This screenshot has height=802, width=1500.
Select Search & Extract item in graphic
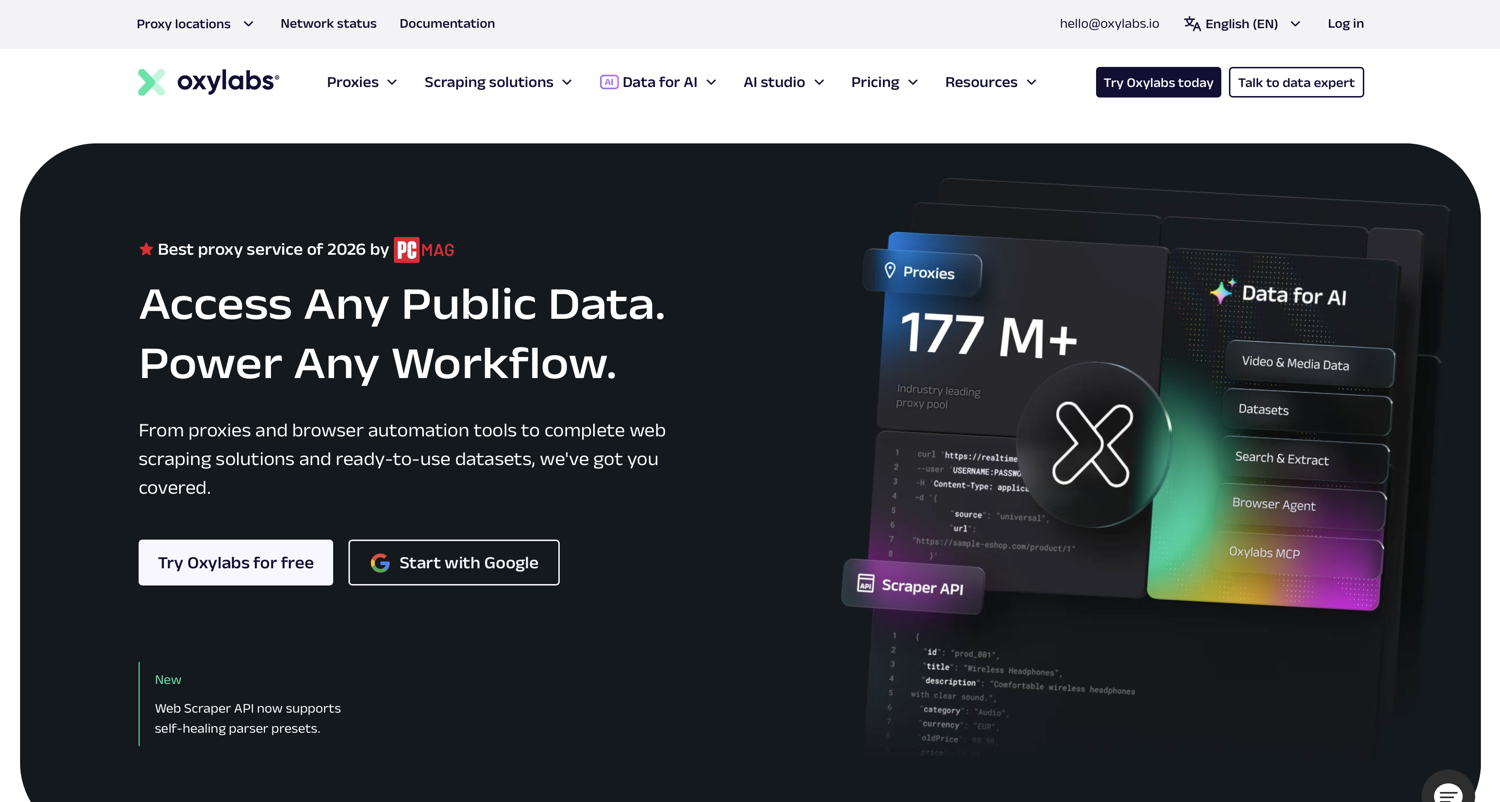(x=1305, y=459)
